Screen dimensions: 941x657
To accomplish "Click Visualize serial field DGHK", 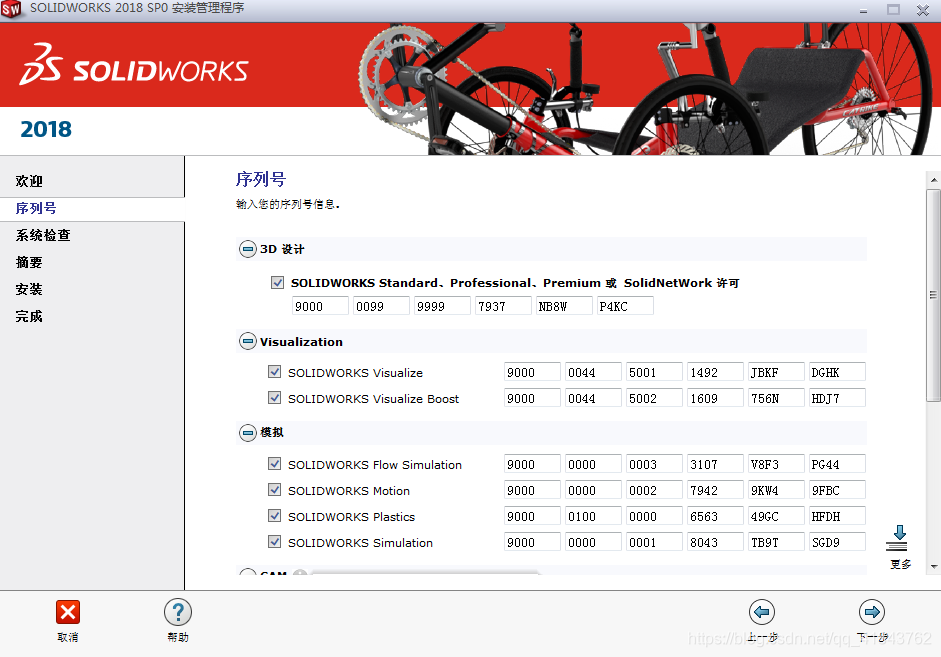I will click(837, 372).
